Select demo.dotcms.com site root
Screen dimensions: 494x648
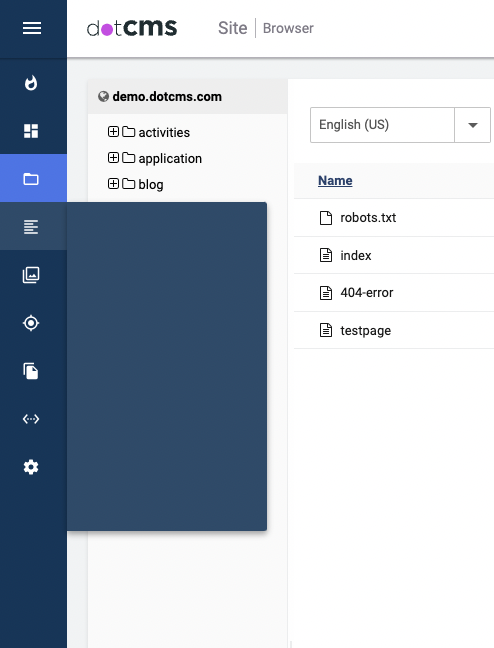click(x=167, y=96)
